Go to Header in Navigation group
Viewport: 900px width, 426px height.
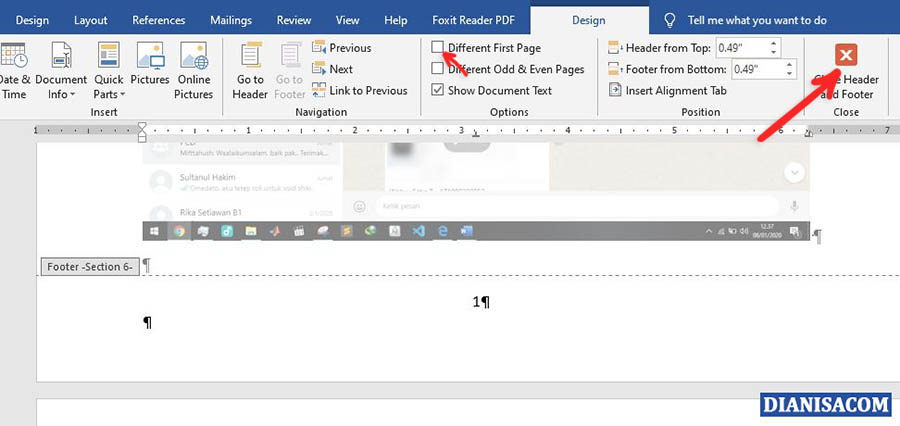[251, 70]
